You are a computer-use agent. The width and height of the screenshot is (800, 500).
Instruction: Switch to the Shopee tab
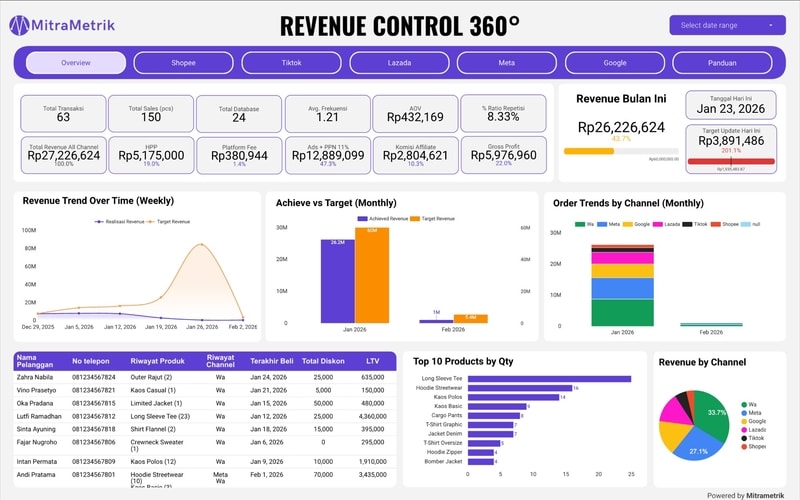point(183,63)
